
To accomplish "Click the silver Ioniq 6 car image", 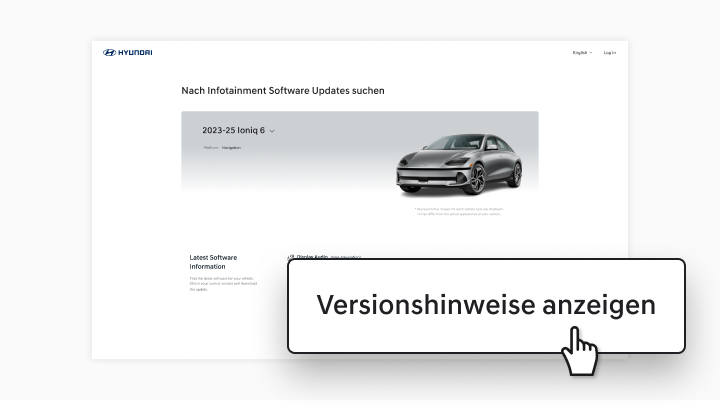I will tap(459, 160).
